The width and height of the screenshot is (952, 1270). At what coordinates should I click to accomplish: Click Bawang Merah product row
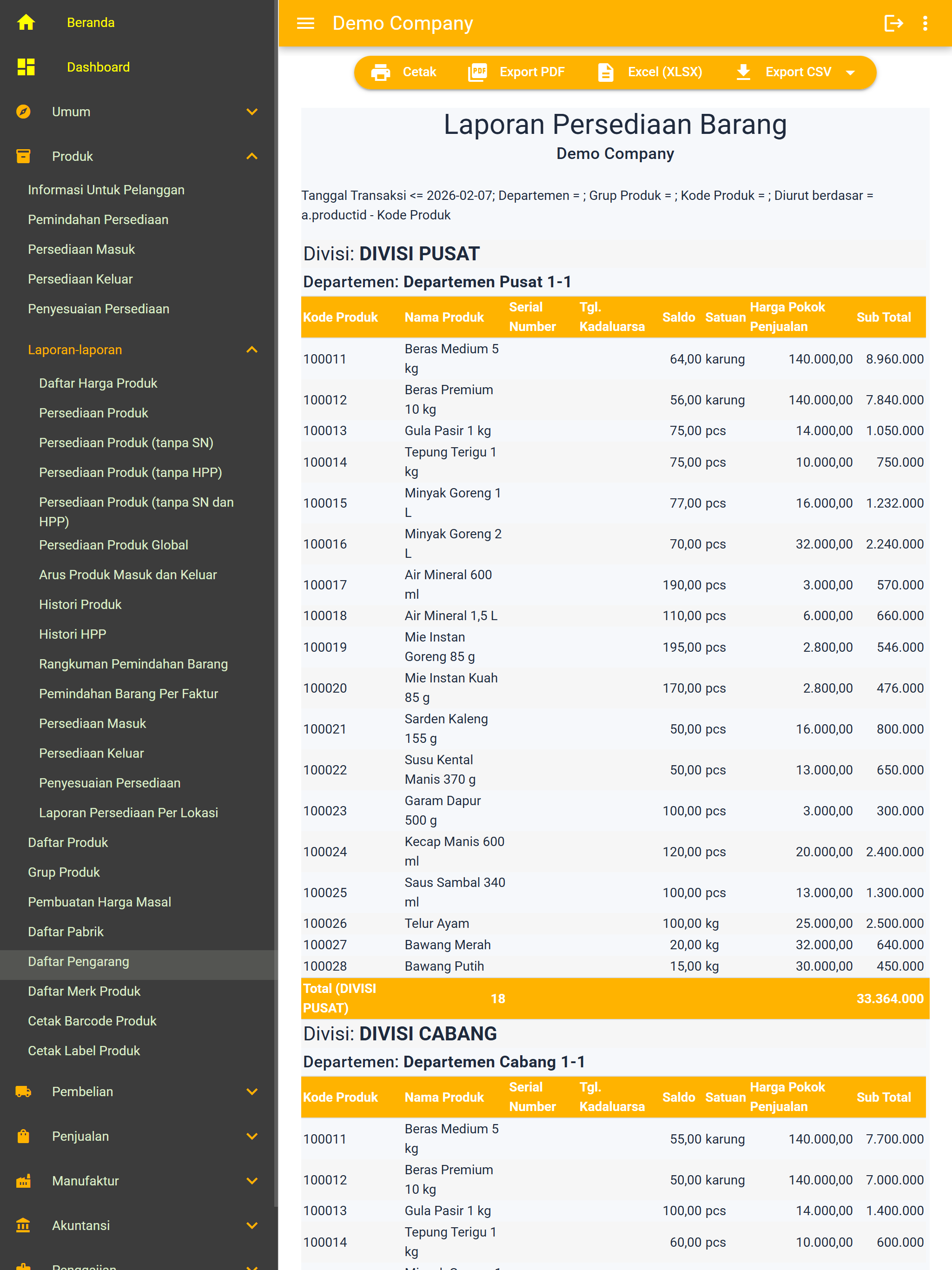[613, 945]
